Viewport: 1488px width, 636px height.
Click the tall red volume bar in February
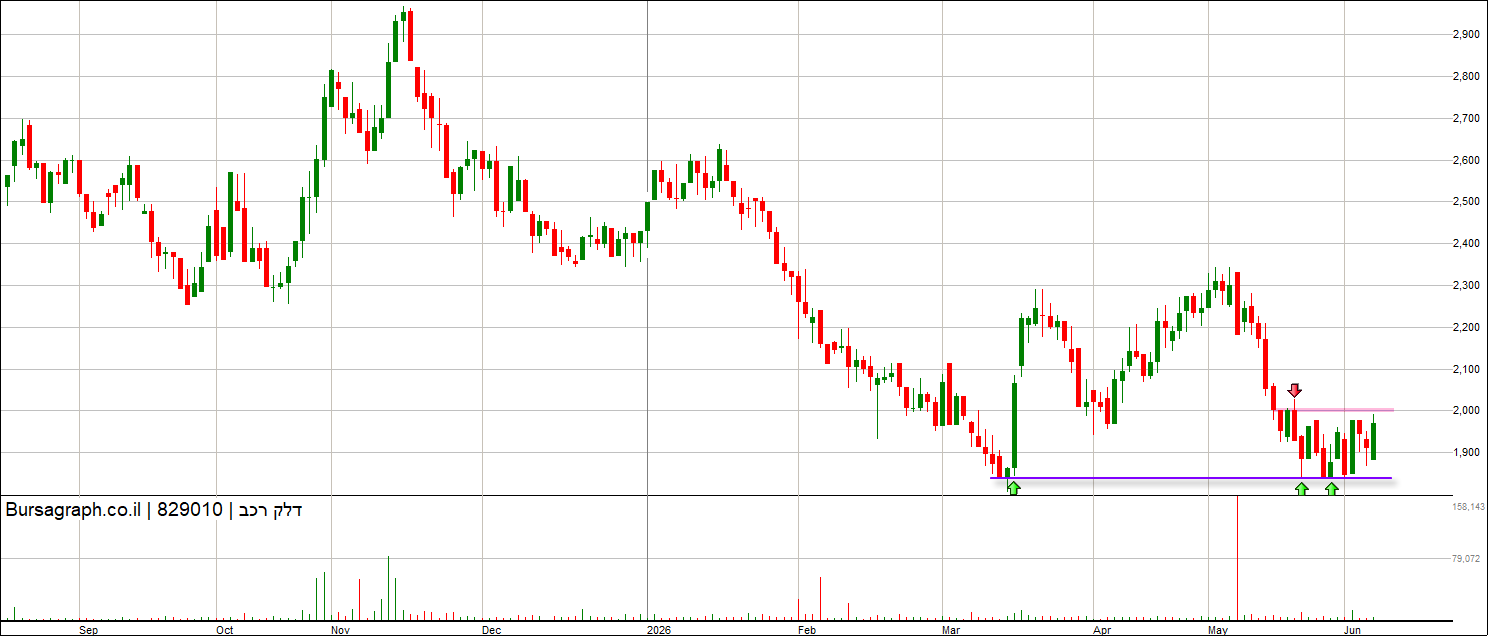820,598
